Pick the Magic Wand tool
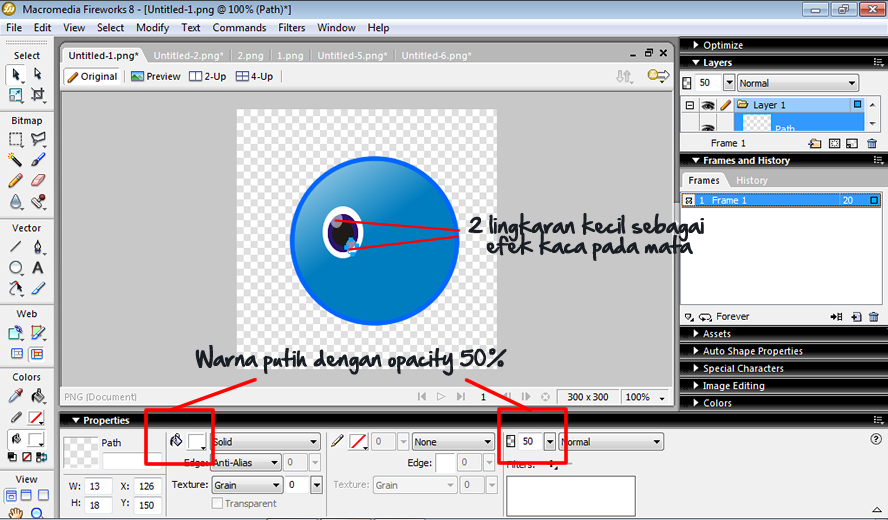Screen dimensions: 888x520 coord(16,160)
